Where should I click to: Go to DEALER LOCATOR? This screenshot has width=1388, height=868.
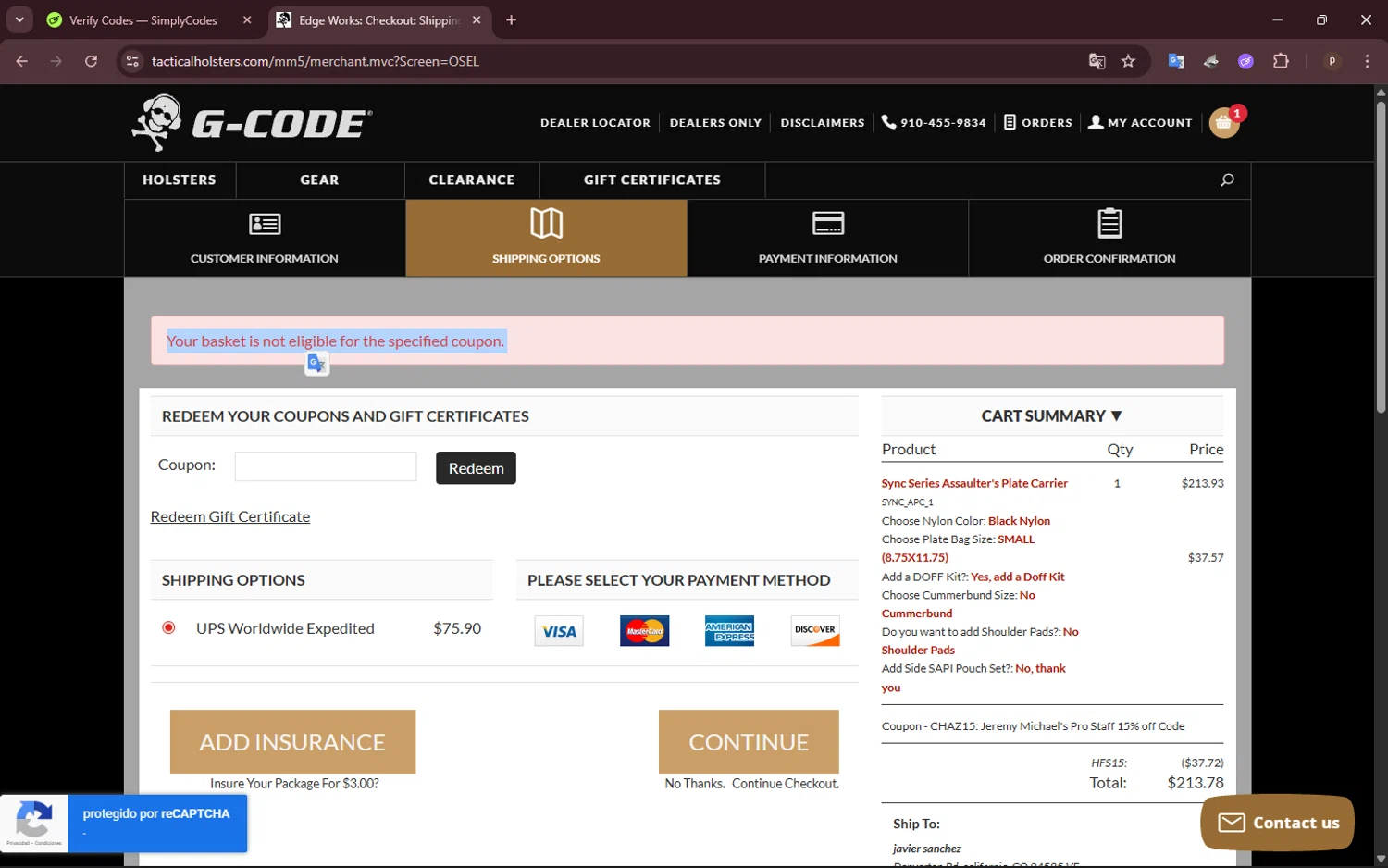[595, 123]
